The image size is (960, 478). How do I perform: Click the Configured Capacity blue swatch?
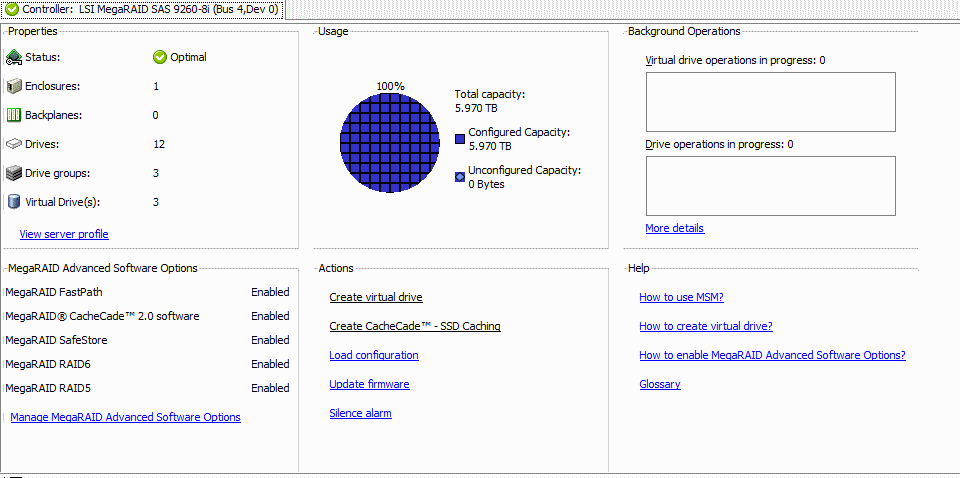point(460,139)
